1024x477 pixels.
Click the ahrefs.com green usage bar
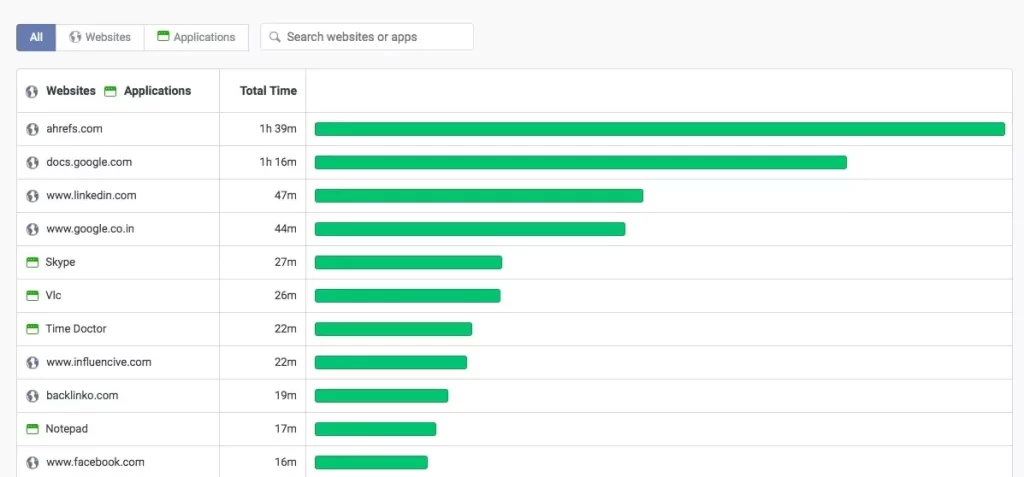click(660, 129)
